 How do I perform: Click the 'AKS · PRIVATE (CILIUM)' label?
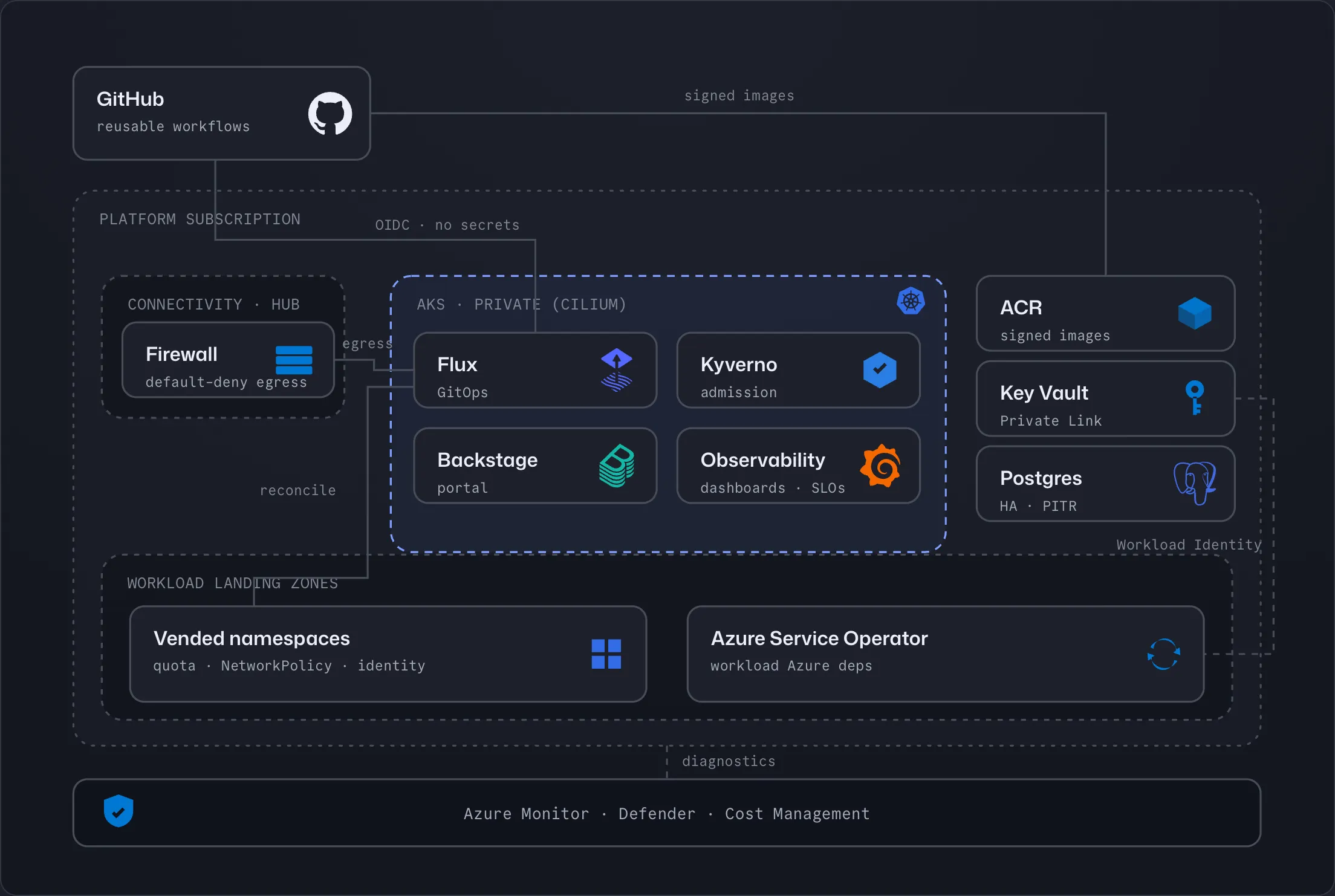point(521,304)
